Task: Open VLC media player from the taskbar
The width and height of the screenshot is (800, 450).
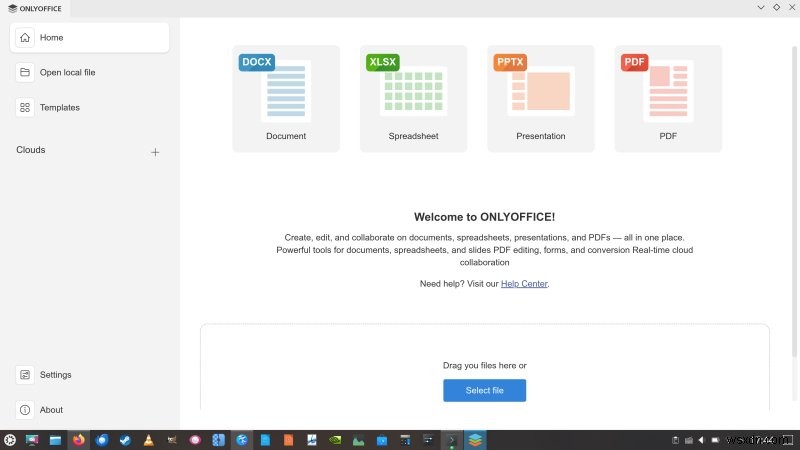Action: click(148, 440)
